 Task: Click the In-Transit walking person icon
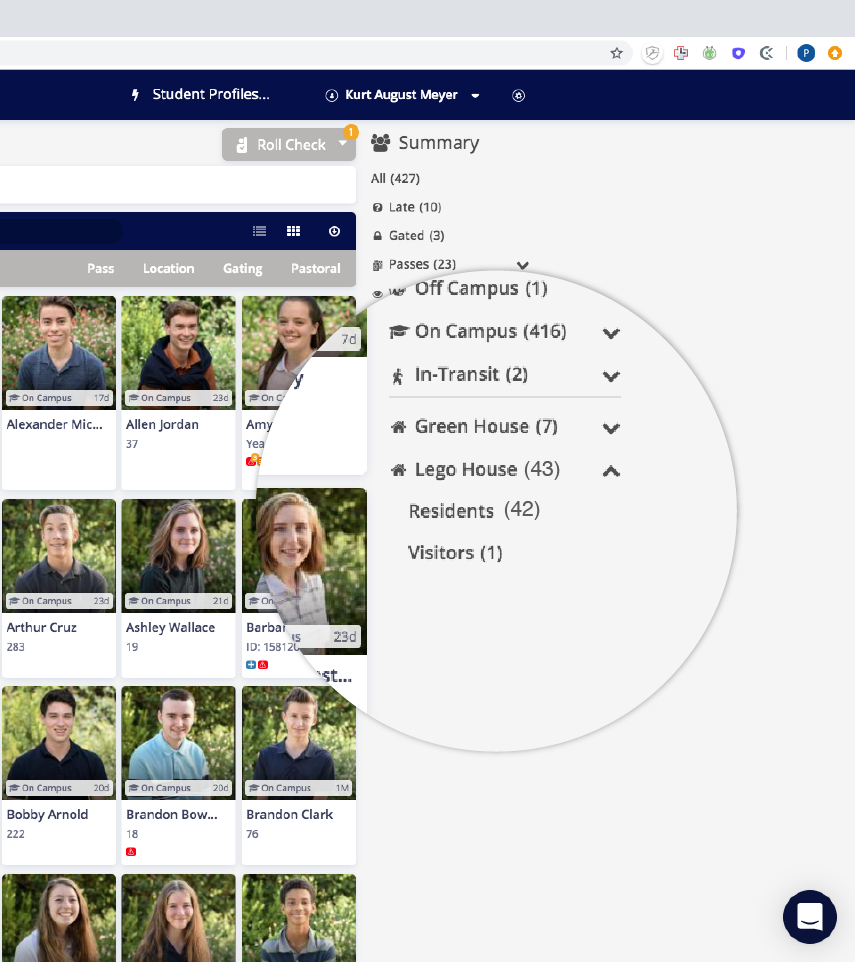click(398, 376)
